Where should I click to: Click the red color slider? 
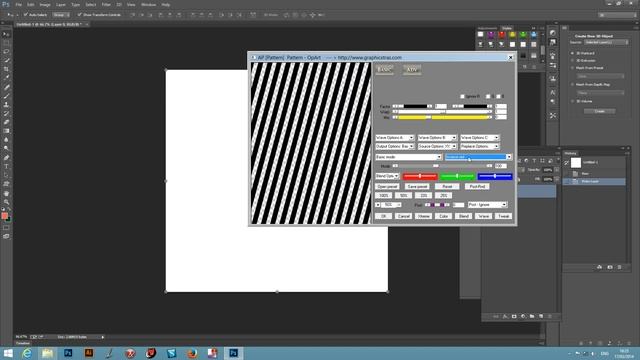[420, 176]
